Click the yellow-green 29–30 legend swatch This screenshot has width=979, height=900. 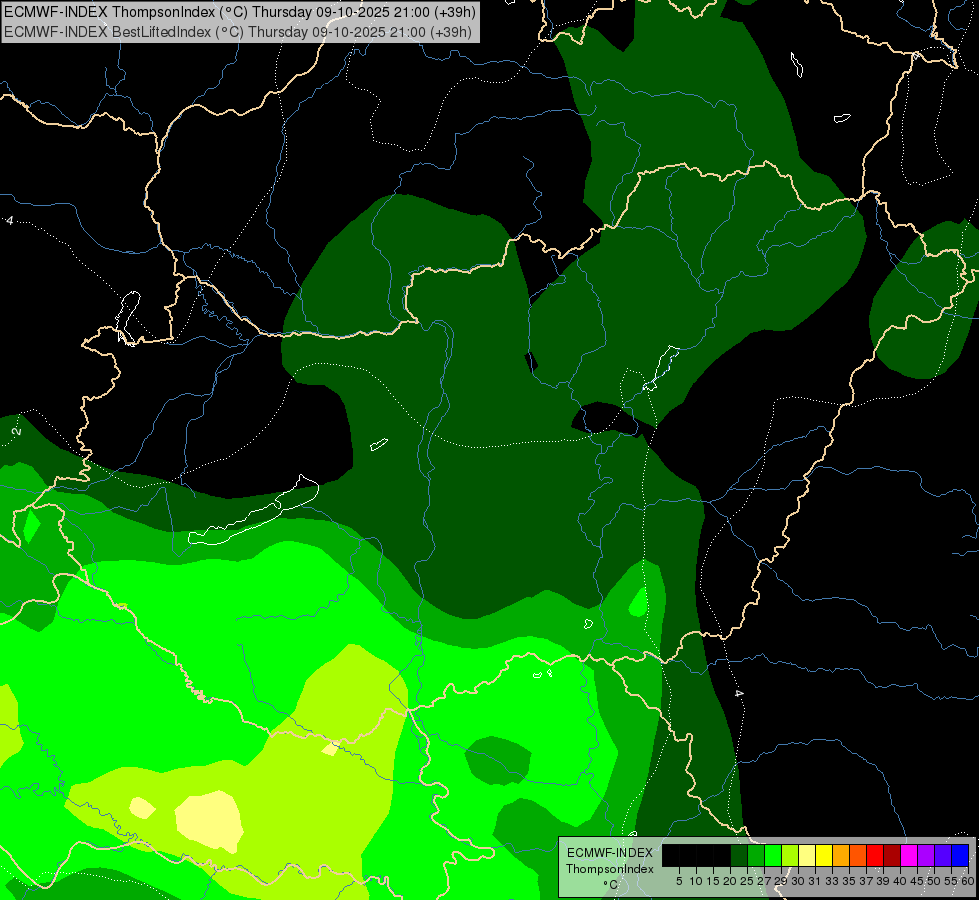point(790,855)
